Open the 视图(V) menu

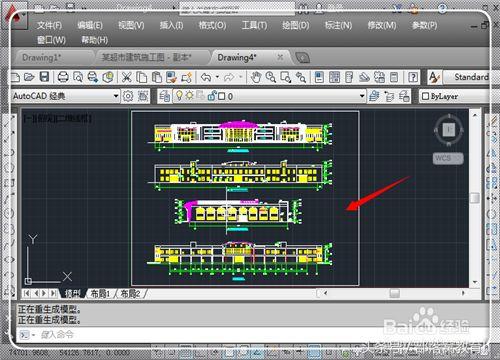[x=131, y=25]
